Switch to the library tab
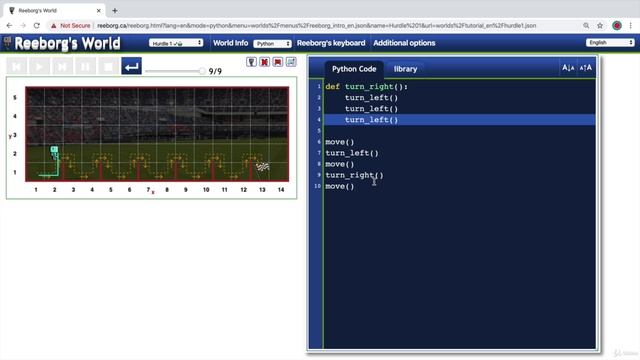The image size is (640, 360). click(405, 69)
